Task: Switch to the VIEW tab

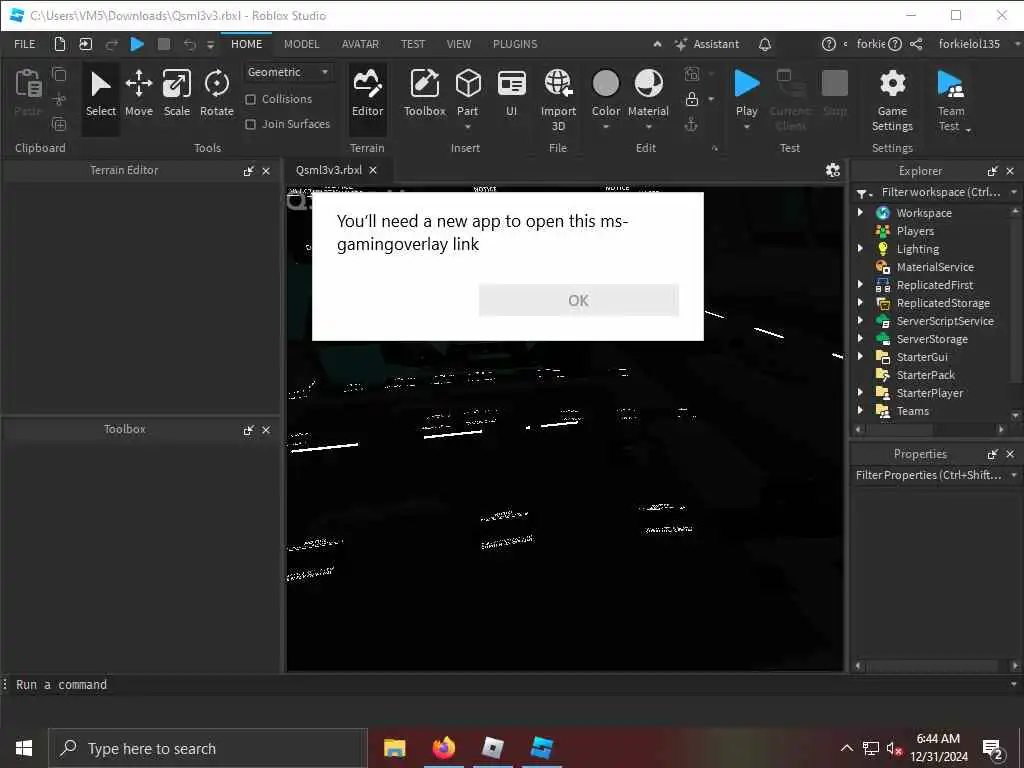Action: pos(458,44)
